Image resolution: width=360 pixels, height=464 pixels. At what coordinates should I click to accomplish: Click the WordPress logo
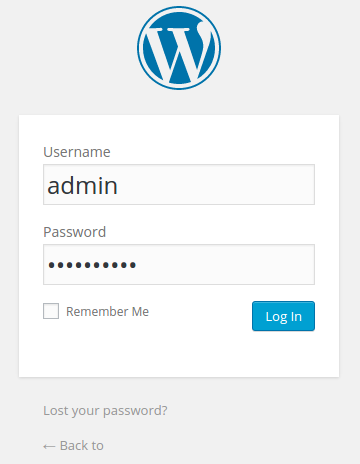click(x=179, y=48)
